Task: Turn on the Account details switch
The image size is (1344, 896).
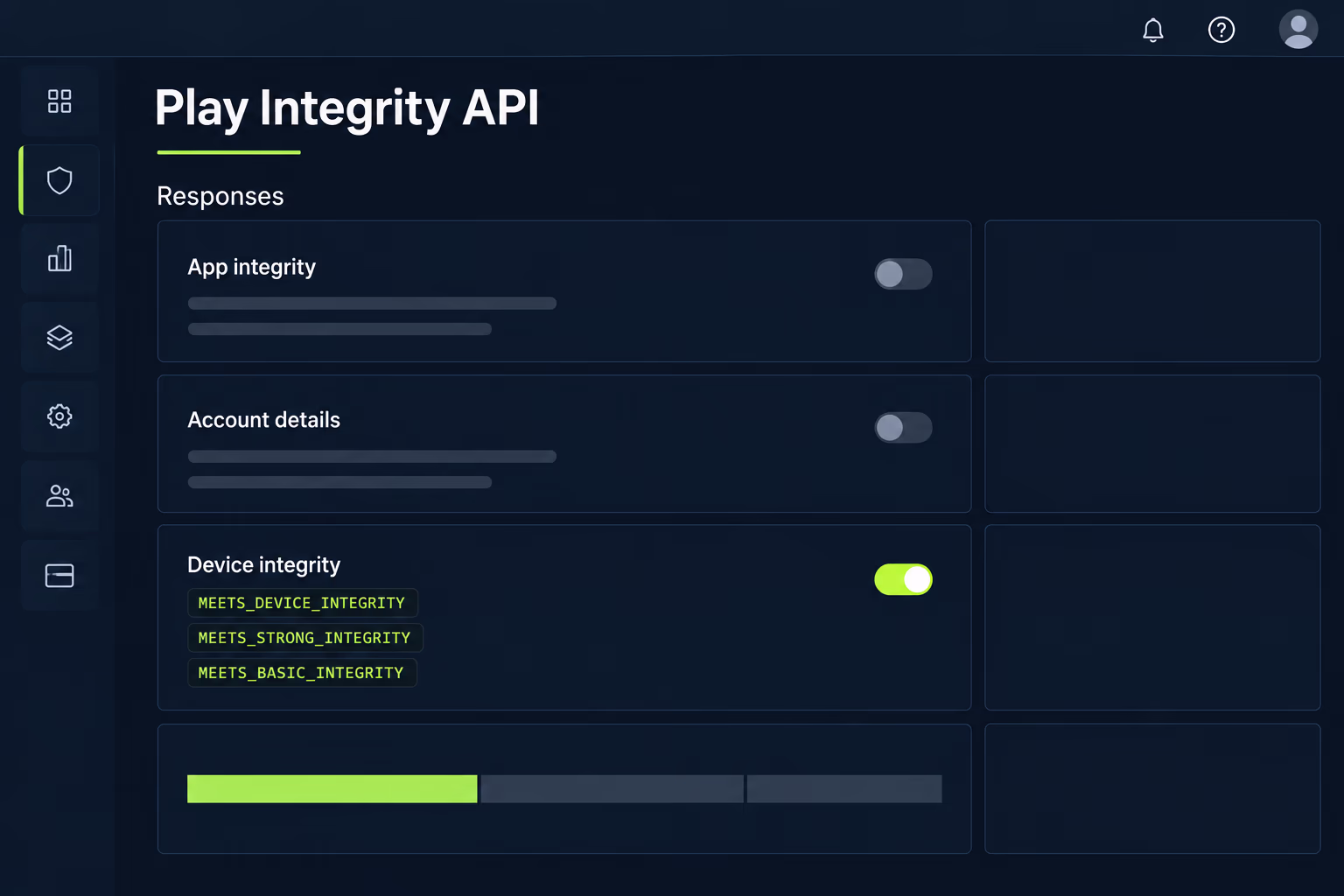Action: click(x=903, y=427)
